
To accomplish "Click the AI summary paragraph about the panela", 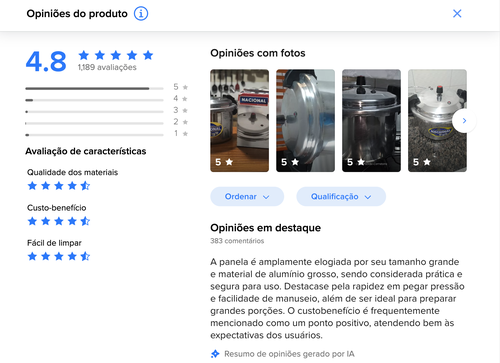I will click(337, 298).
